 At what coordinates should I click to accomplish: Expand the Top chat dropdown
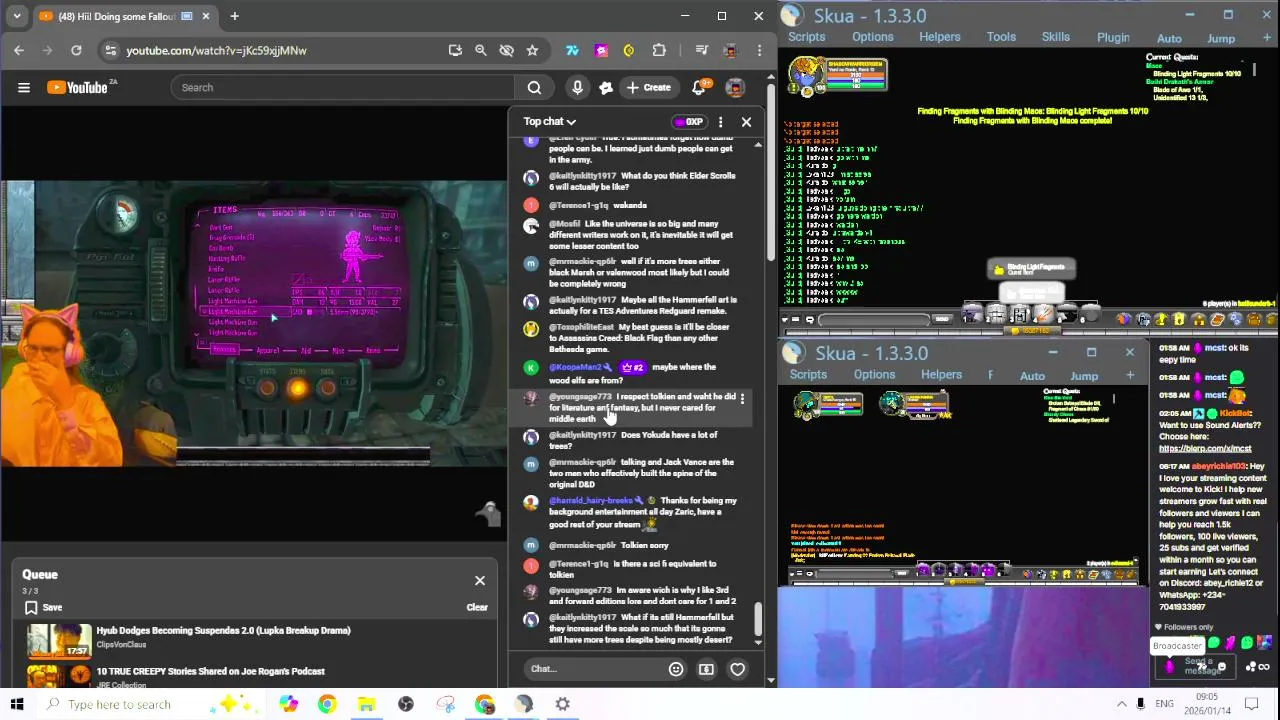coord(550,122)
